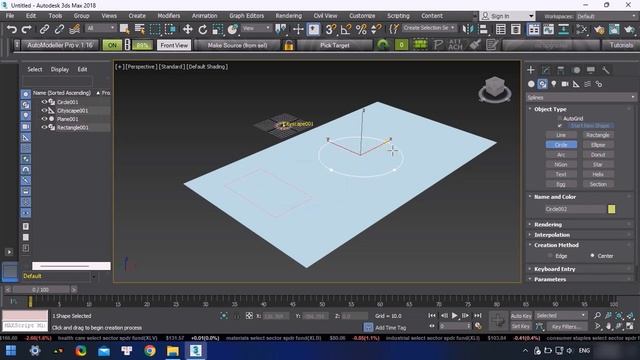Hide Plane001 using its eye icon
This screenshot has height=360, width=640.
coord(44,119)
